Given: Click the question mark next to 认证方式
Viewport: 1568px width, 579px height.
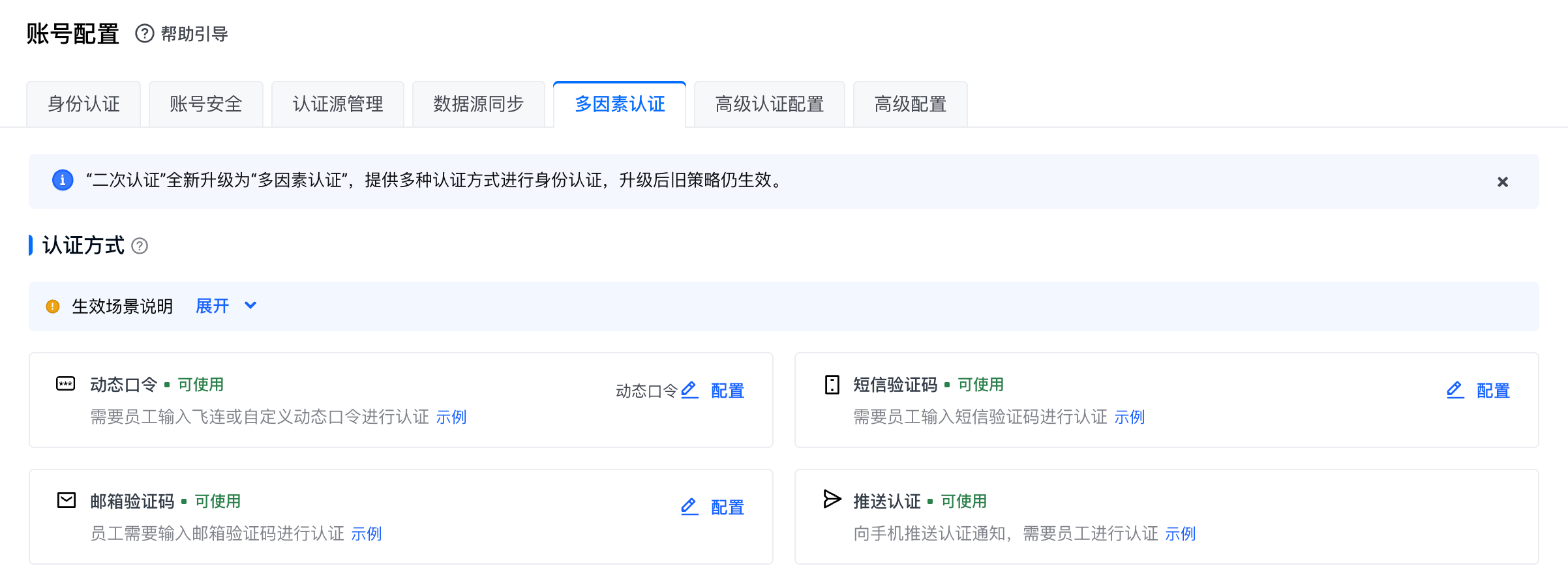Looking at the screenshot, I should coord(140,246).
